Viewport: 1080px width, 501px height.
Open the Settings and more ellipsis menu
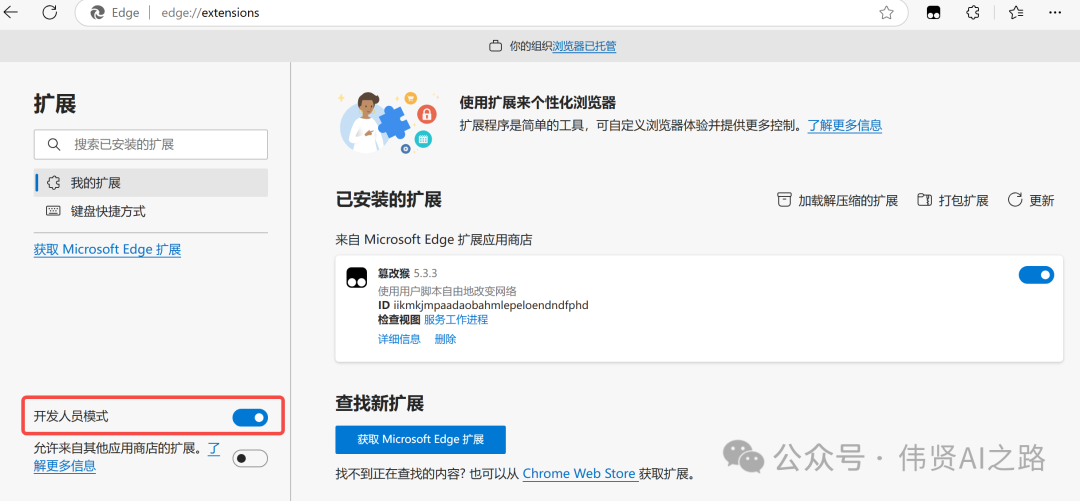click(1055, 12)
